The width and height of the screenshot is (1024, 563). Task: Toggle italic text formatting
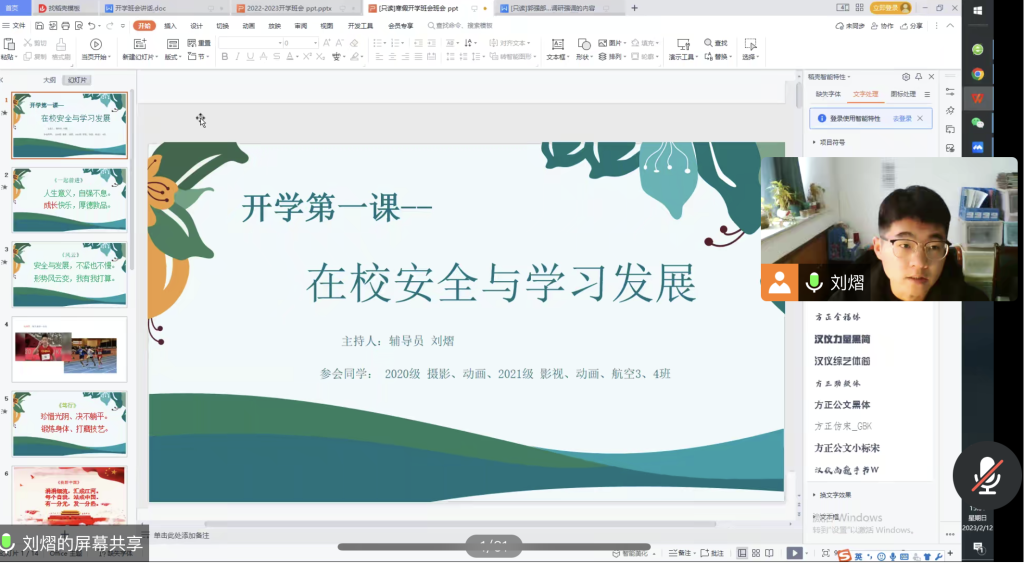[238, 57]
